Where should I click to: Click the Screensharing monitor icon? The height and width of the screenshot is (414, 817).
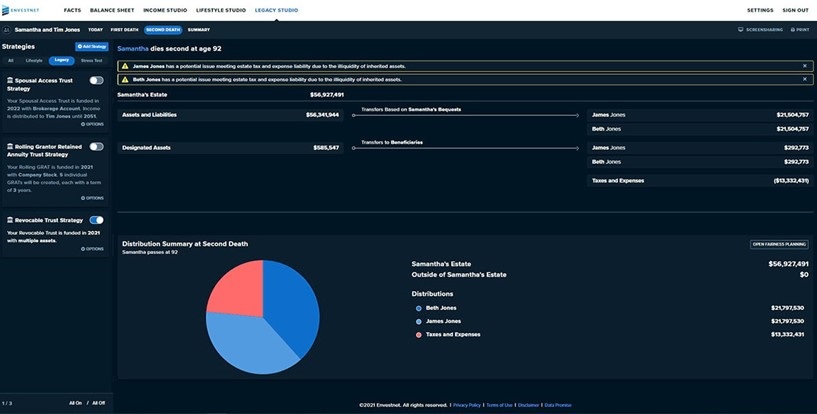pos(740,30)
